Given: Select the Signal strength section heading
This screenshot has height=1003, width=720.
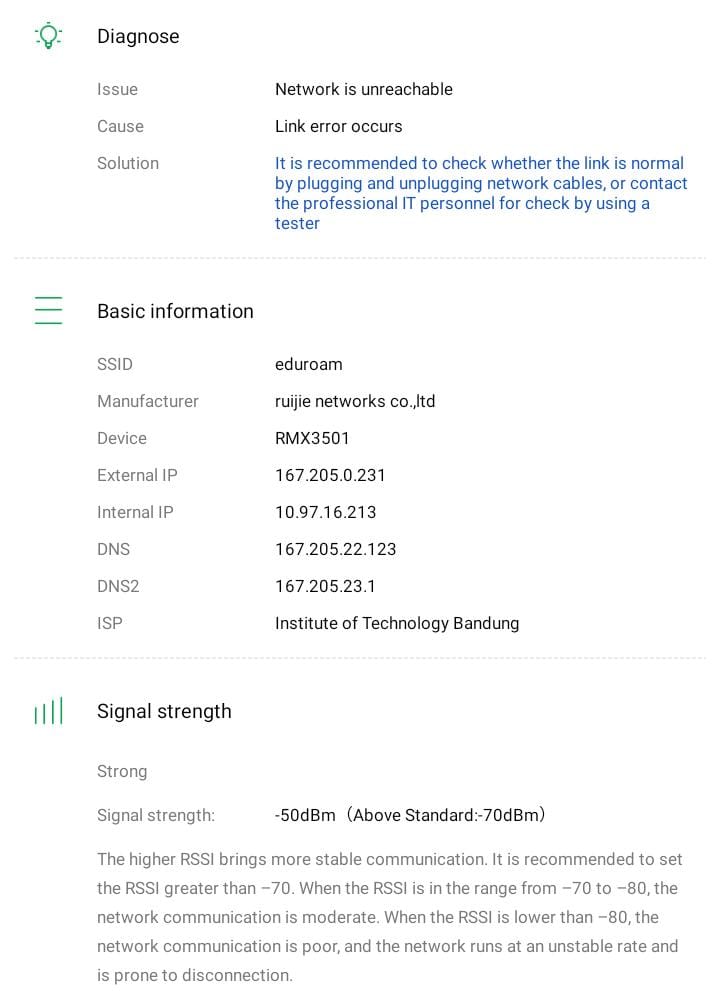Looking at the screenshot, I should pyautogui.click(x=164, y=711).
